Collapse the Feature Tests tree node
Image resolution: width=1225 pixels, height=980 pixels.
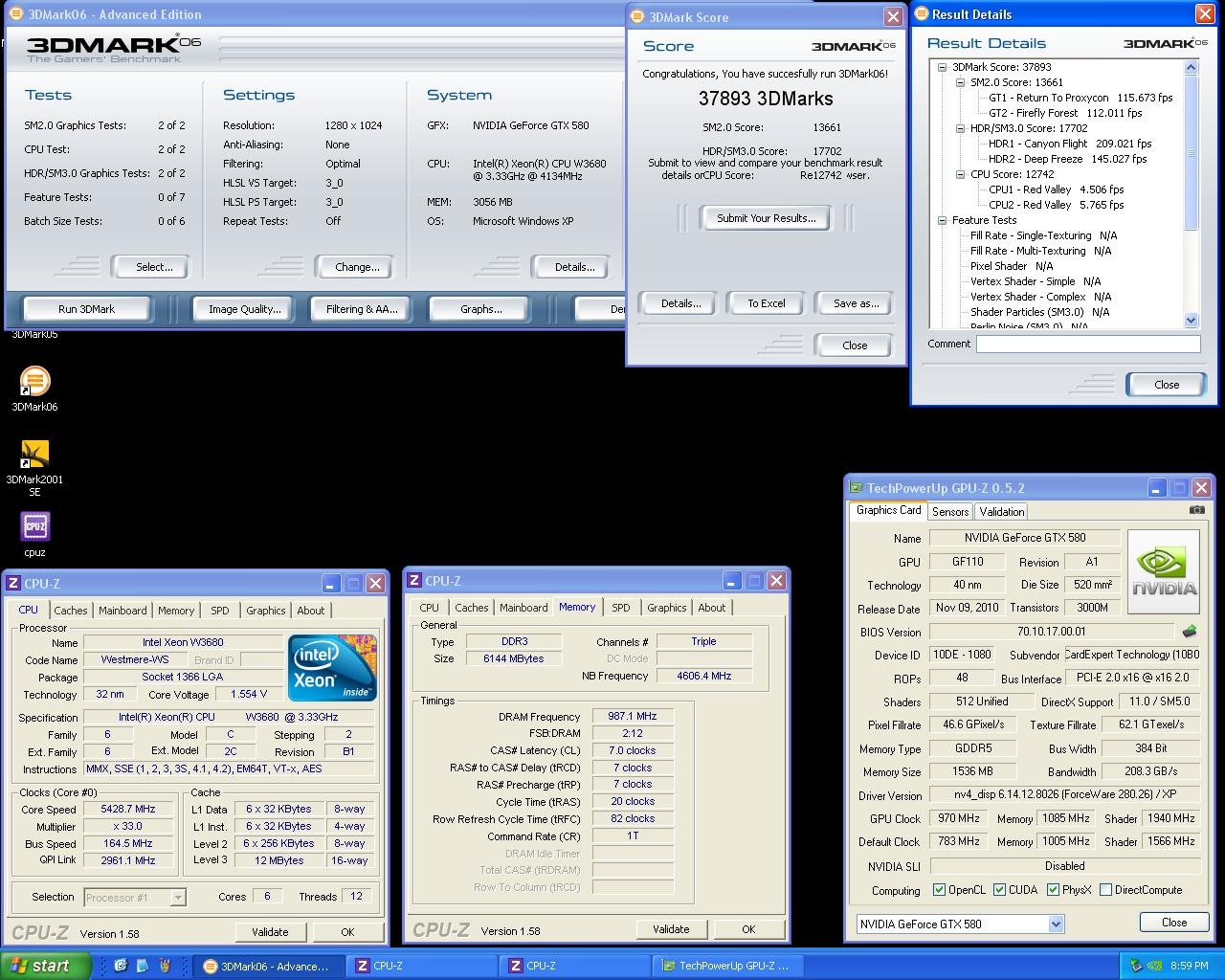tap(943, 220)
